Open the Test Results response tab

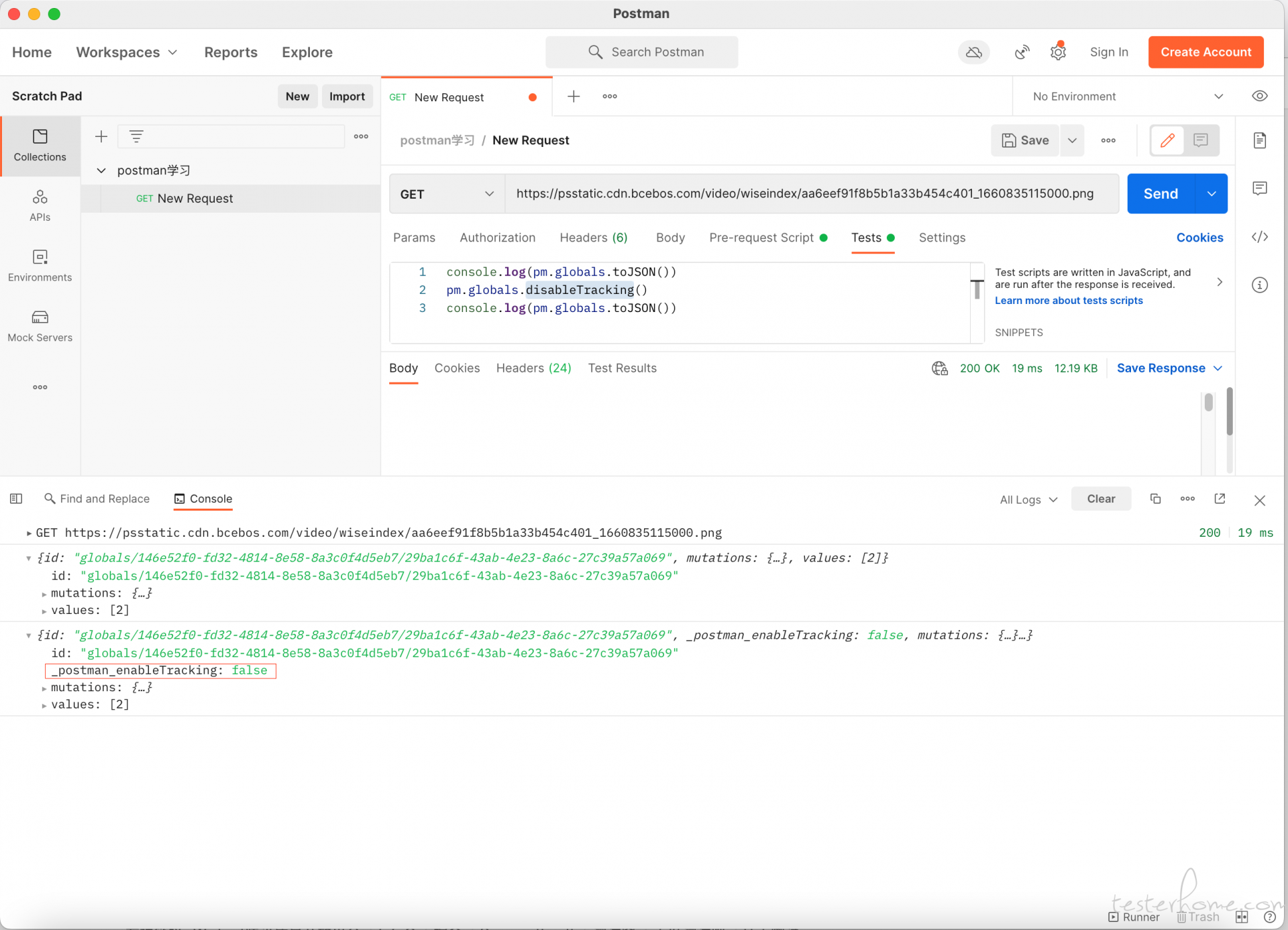pos(623,368)
